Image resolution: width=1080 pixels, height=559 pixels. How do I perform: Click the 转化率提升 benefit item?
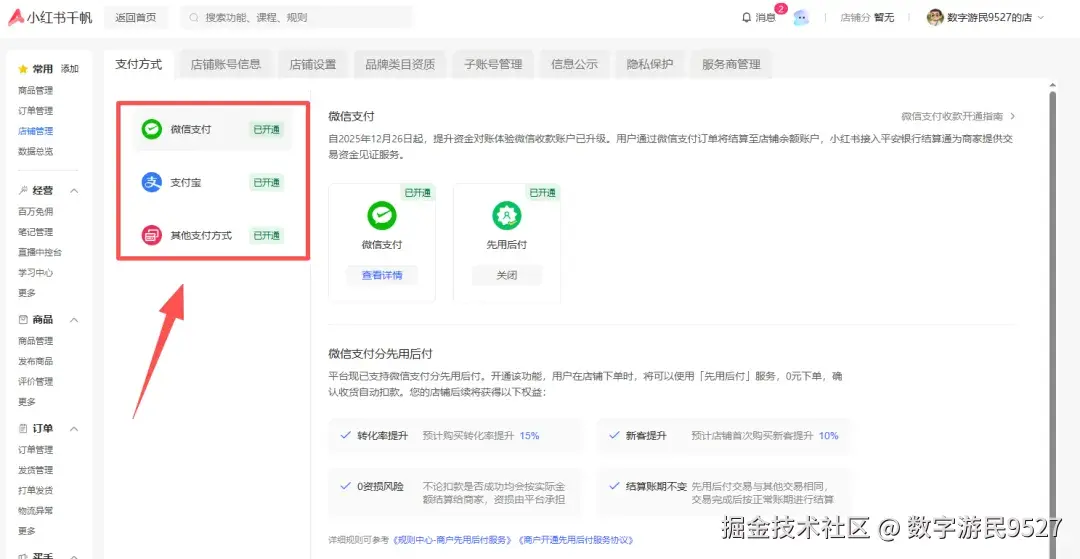coord(455,436)
